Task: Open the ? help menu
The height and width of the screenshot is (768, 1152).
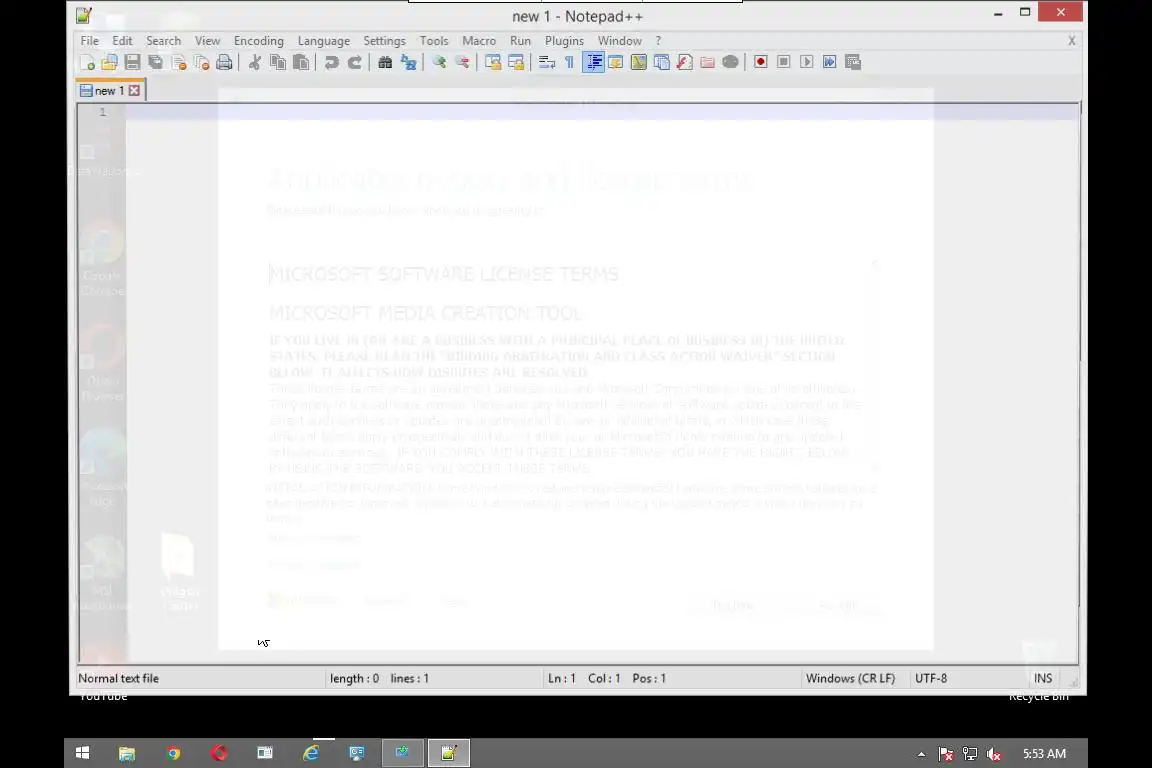Action: (658, 41)
